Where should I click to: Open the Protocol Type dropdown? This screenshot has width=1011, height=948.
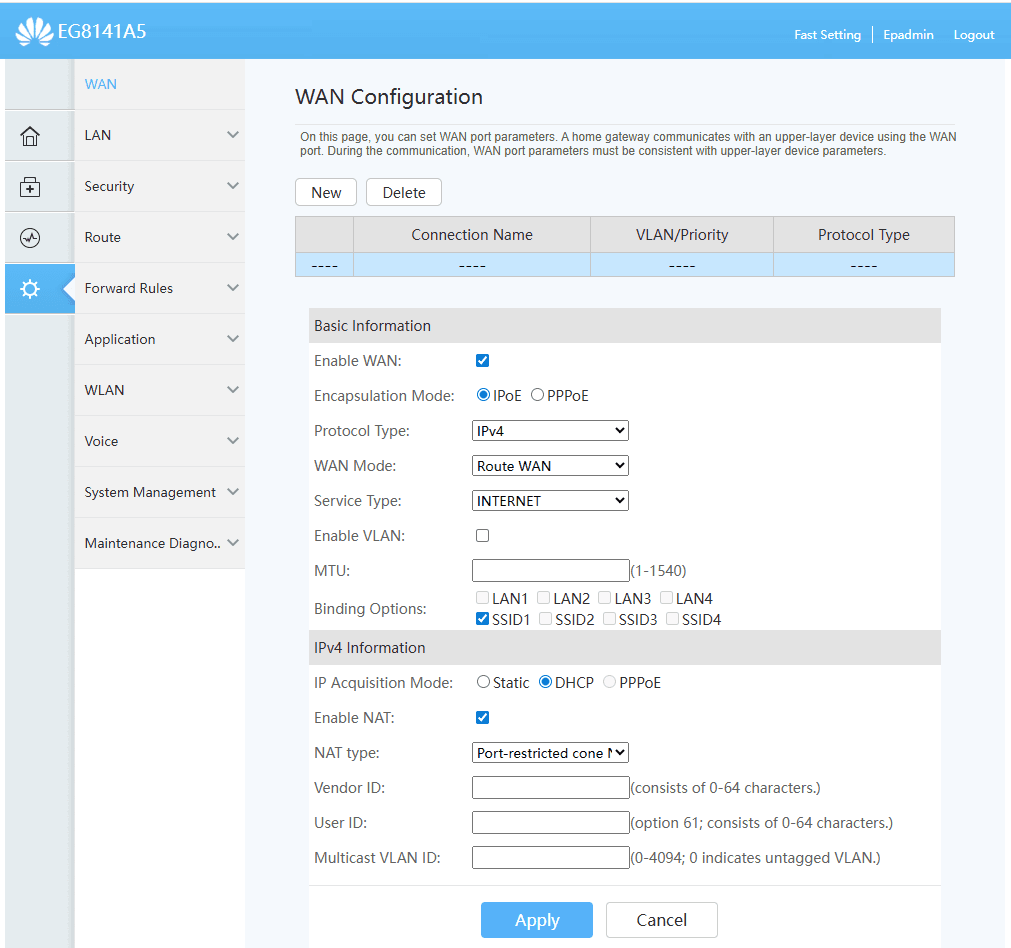550,431
